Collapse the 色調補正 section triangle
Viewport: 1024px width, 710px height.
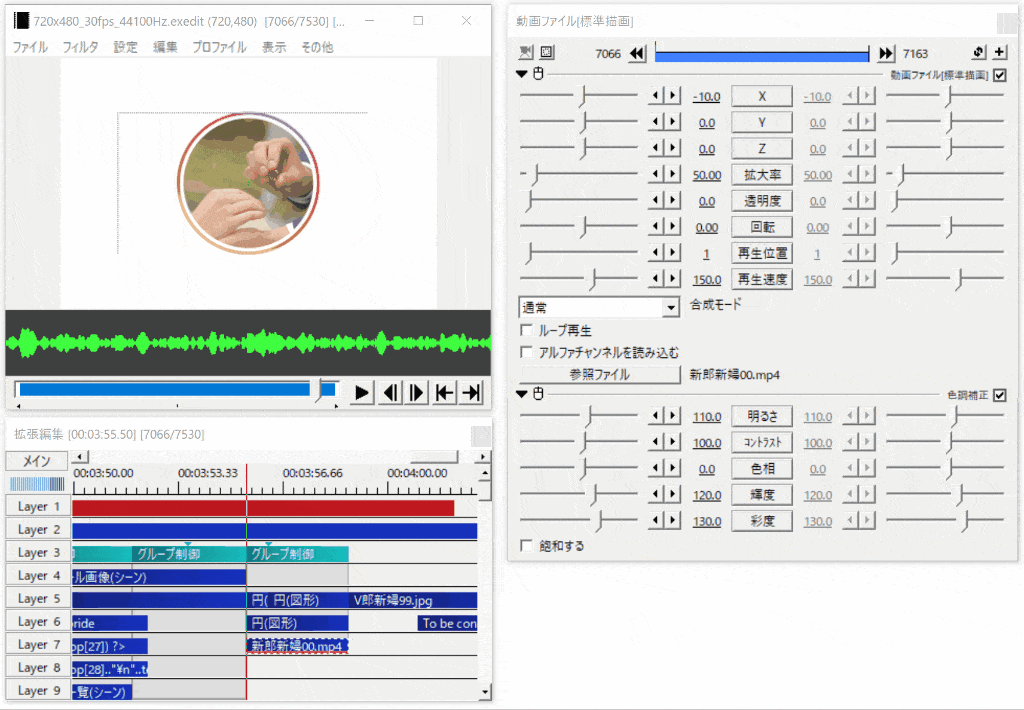point(522,394)
